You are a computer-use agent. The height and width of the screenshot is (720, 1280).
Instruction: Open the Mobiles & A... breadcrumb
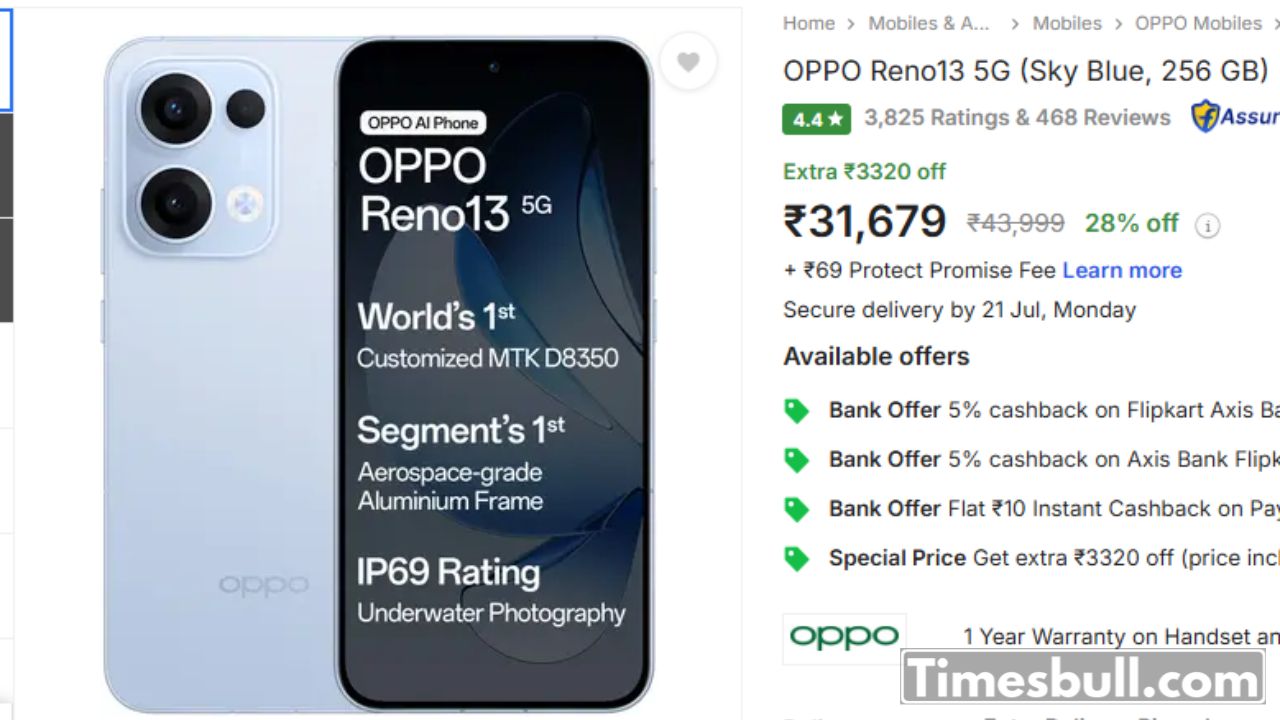pos(928,23)
